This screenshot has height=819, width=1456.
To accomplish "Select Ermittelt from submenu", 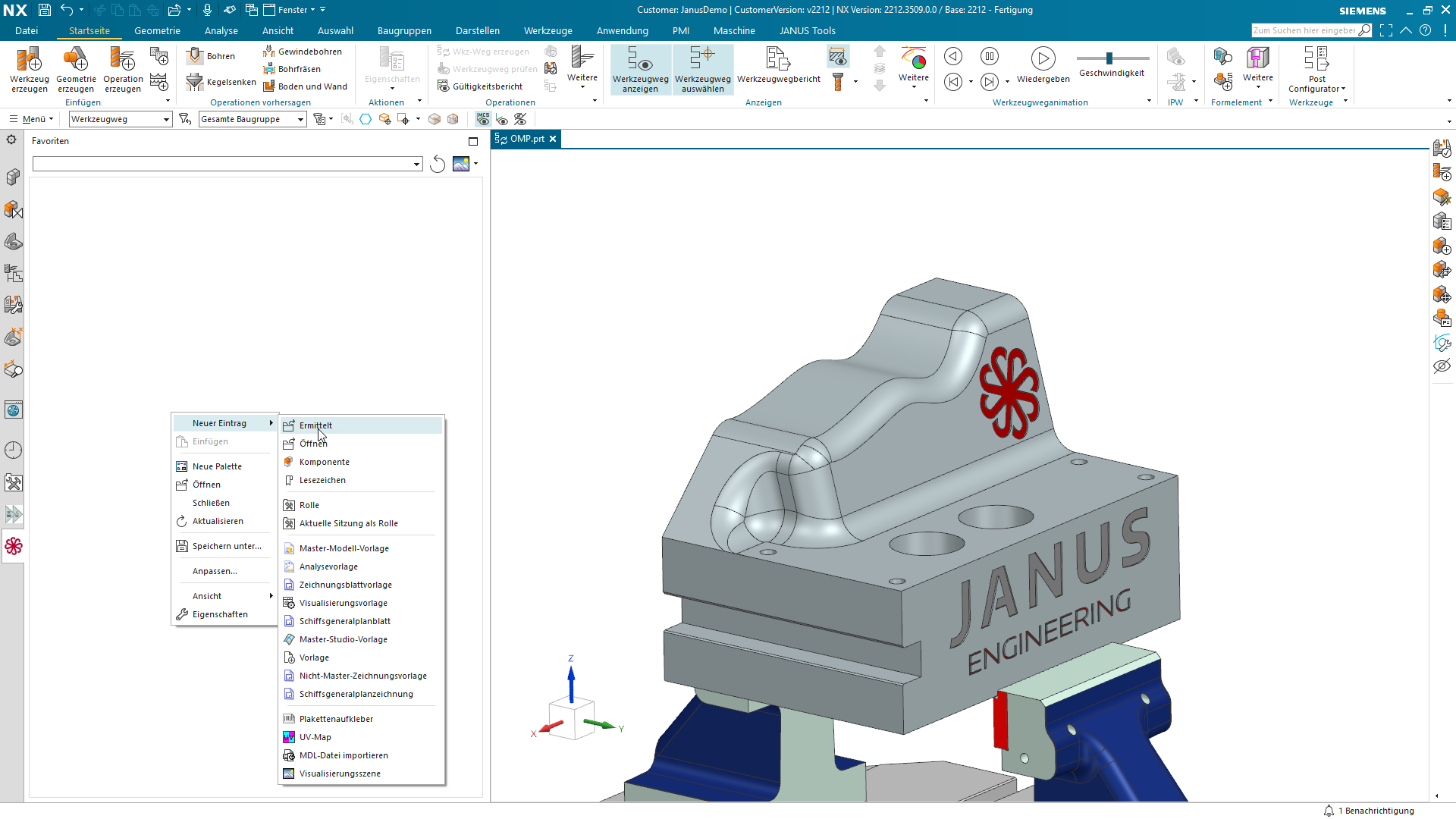I will click(360, 425).
